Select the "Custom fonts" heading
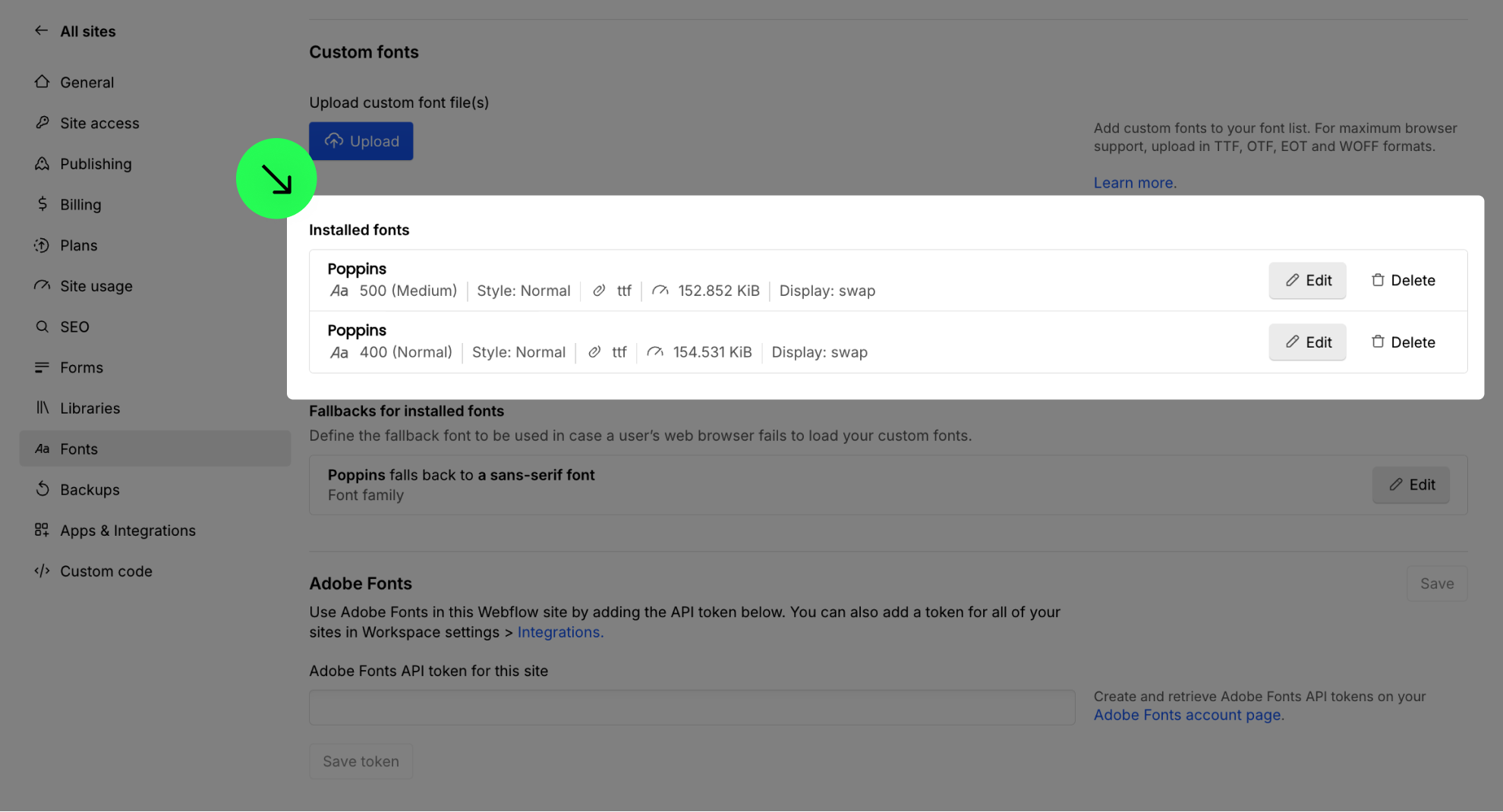The height and width of the screenshot is (812, 1503). (x=364, y=52)
